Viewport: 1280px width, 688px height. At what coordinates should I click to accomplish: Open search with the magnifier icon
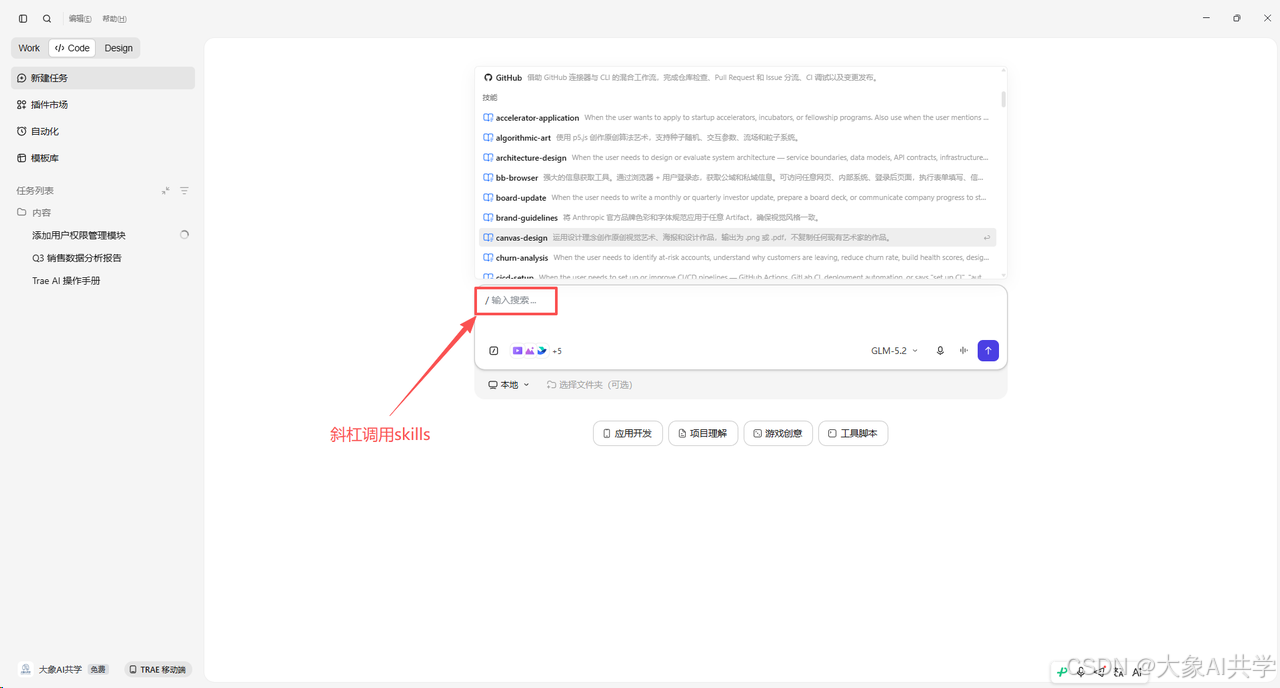point(47,18)
